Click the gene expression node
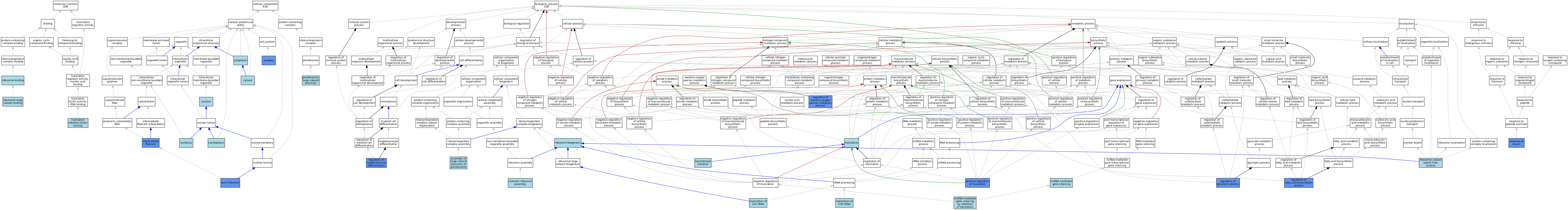The height and width of the screenshot is (210, 1568). pyautogui.click(x=1120, y=80)
